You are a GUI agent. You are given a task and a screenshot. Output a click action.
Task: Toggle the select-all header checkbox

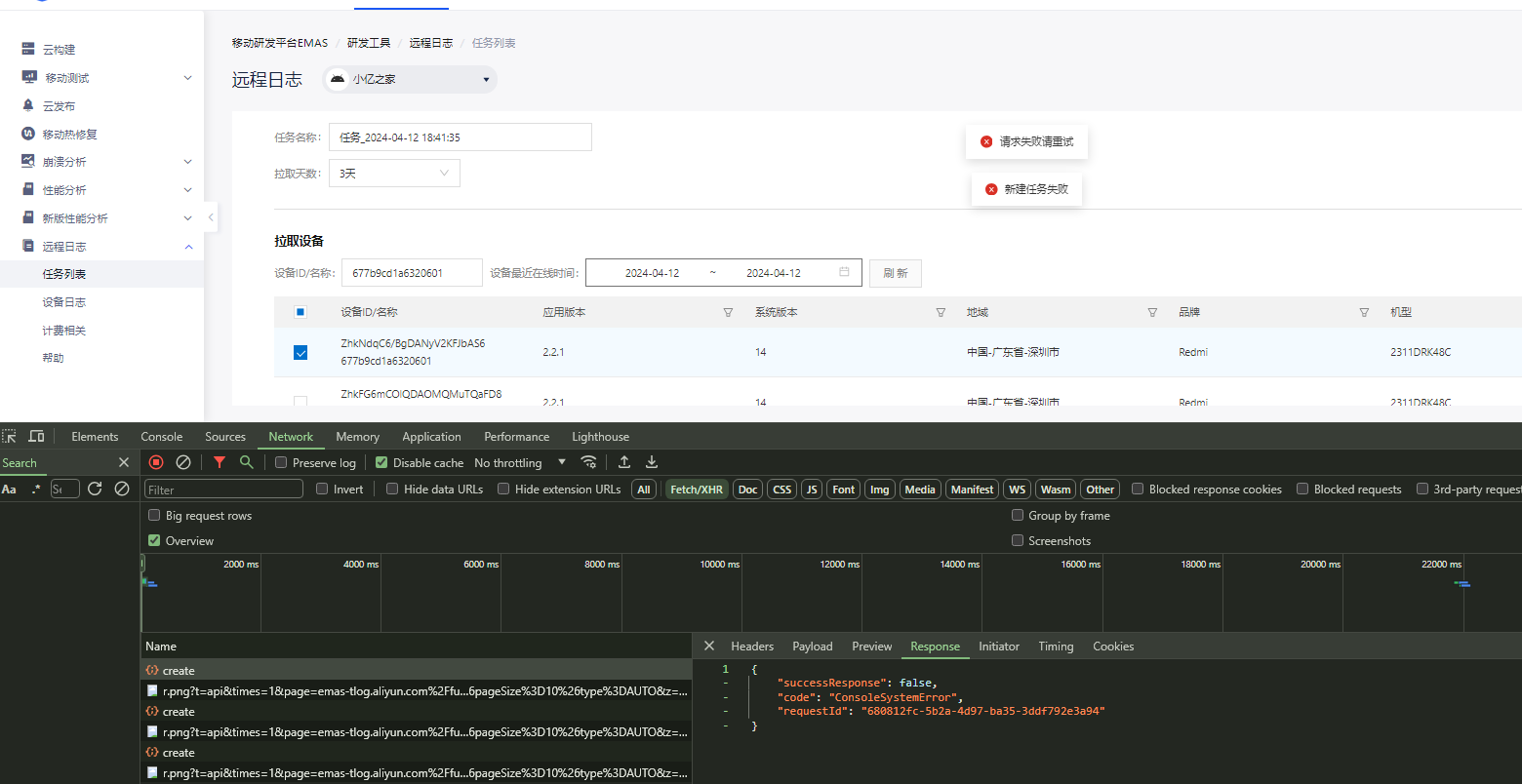coord(300,312)
